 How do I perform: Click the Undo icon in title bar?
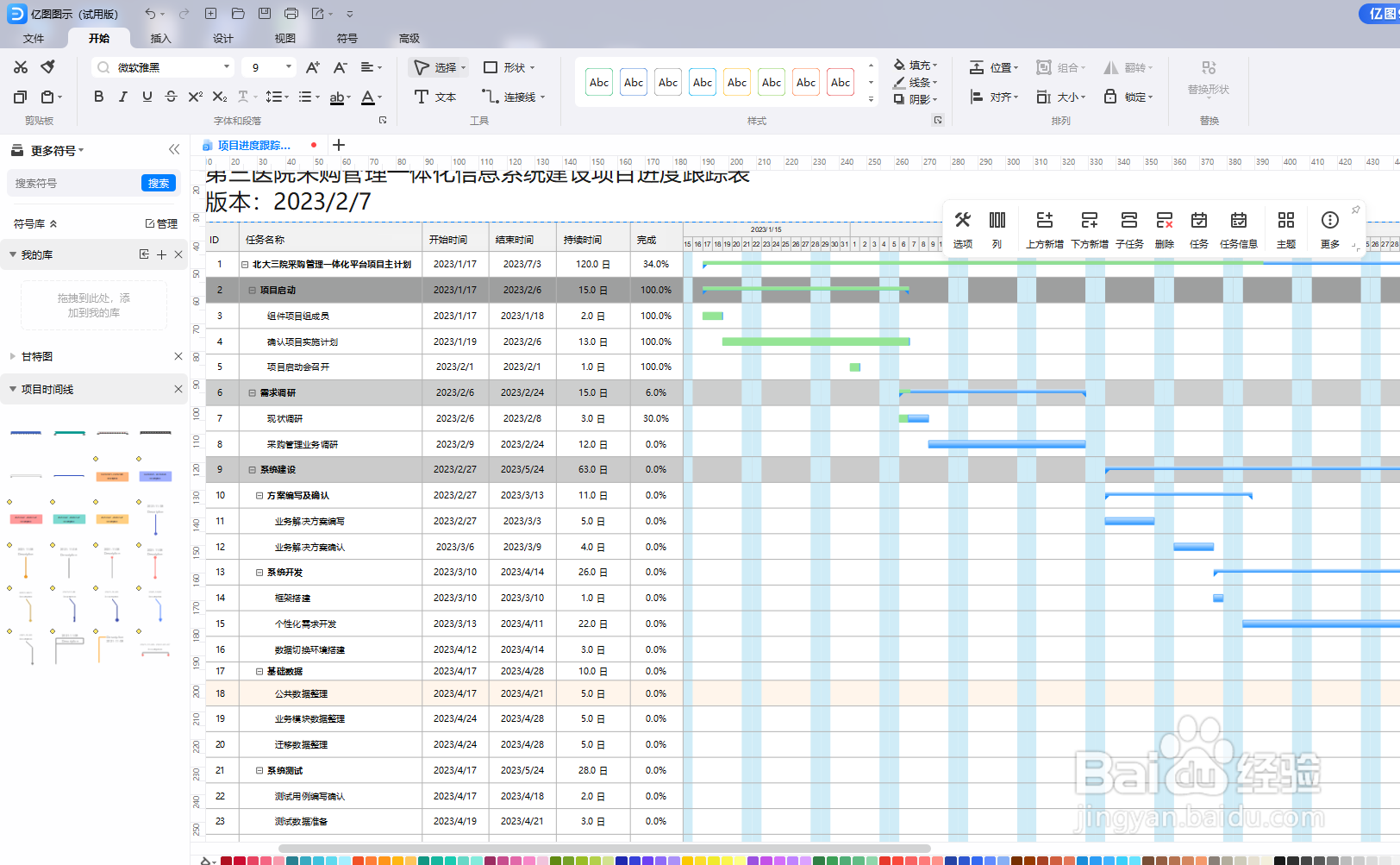pyautogui.click(x=151, y=14)
